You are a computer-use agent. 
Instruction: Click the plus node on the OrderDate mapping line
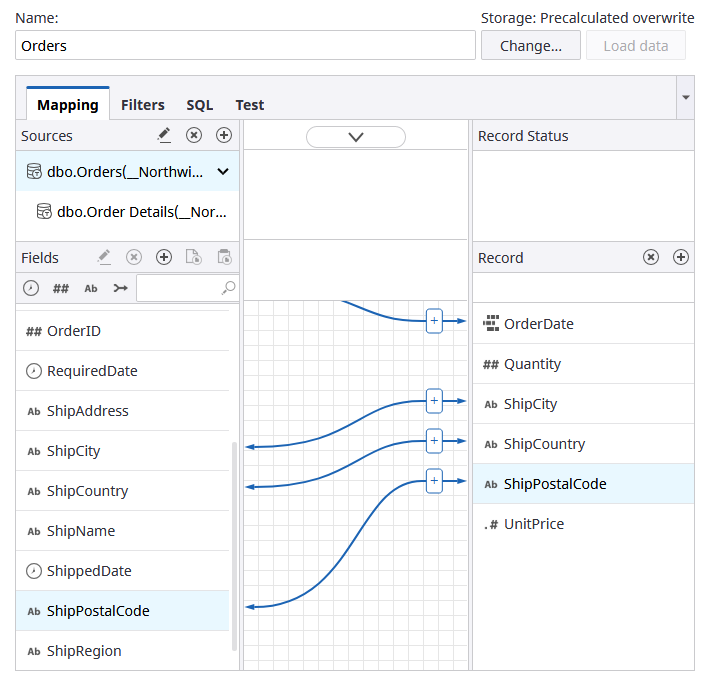434,321
